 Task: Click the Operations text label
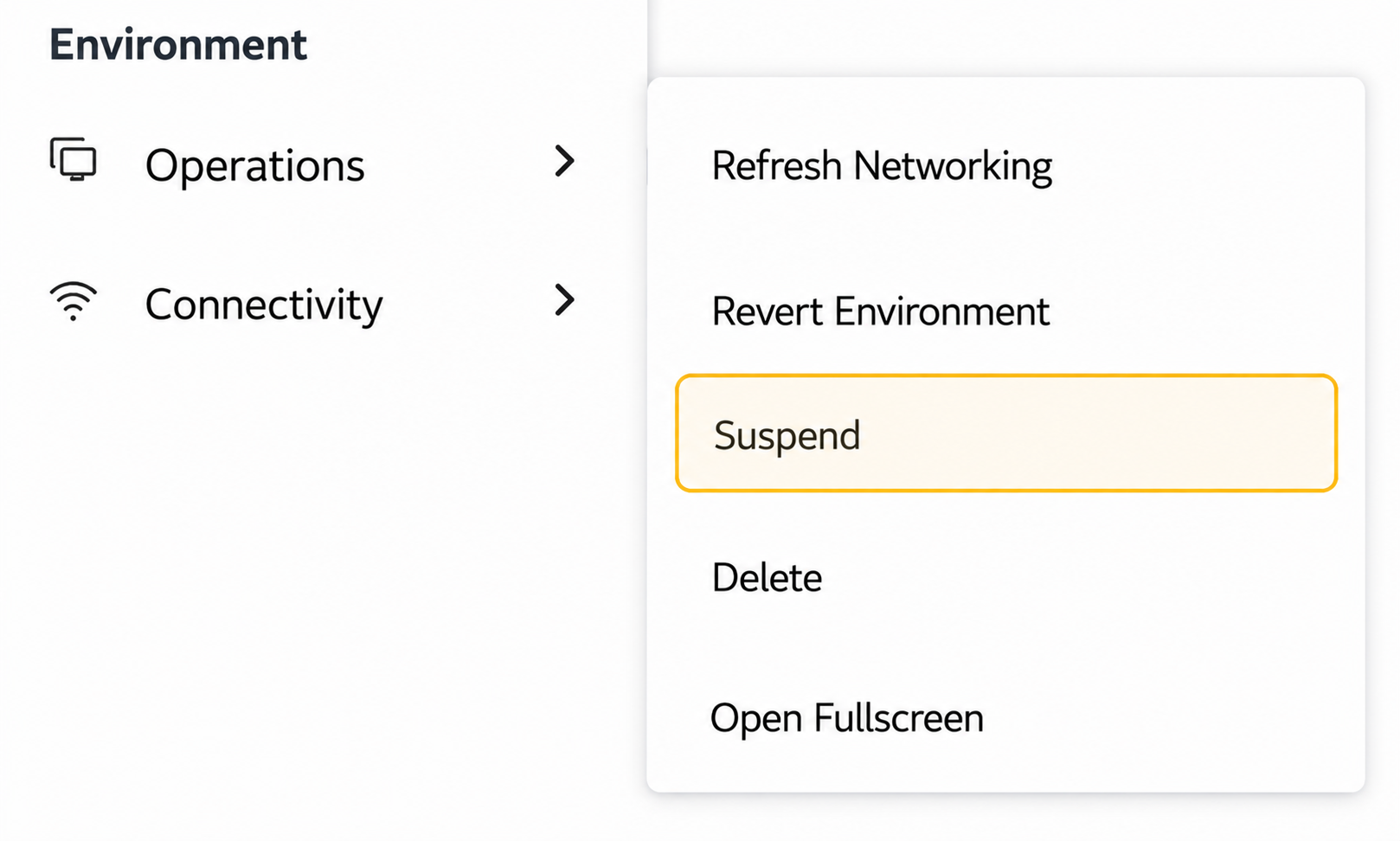(x=255, y=165)
